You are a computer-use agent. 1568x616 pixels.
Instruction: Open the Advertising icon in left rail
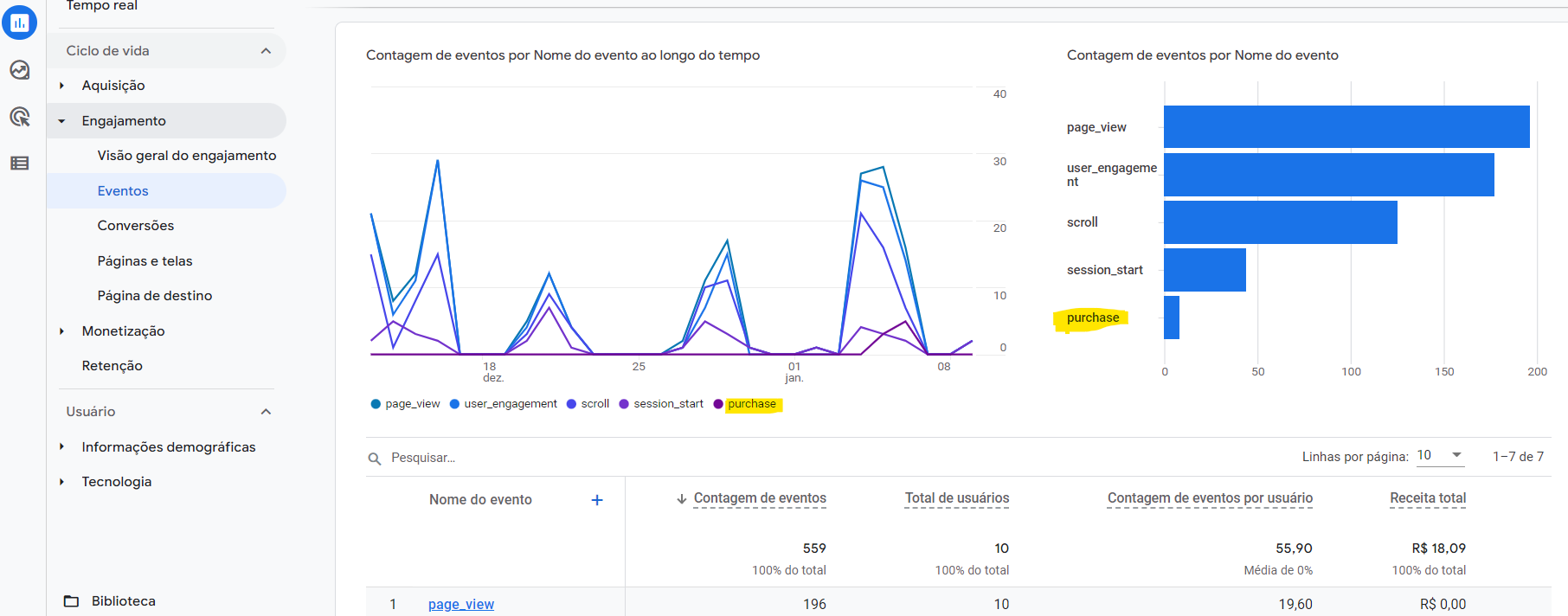point(19,117)
